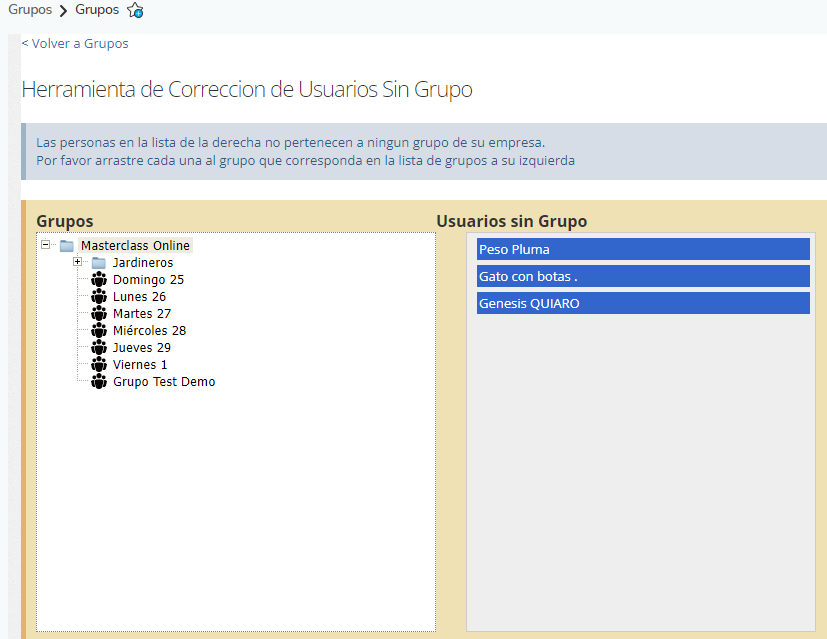Open the first Grupos breadcrumb
Image resolution: width=827 pixels, height=639 pixels.
[30, 10]
